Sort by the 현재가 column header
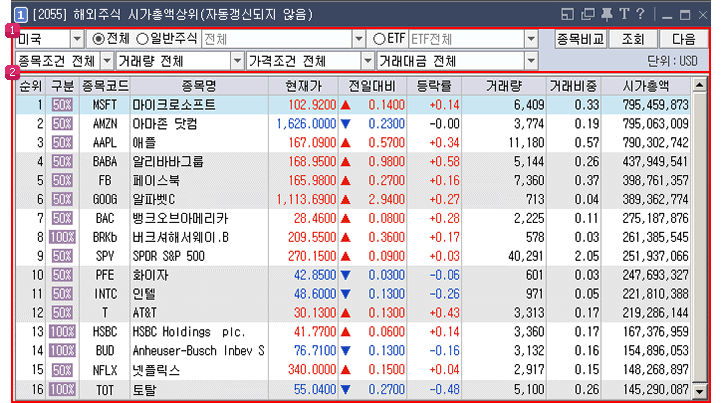The width and height of the screenshot is (723, 403). click(x=303, y=86)
